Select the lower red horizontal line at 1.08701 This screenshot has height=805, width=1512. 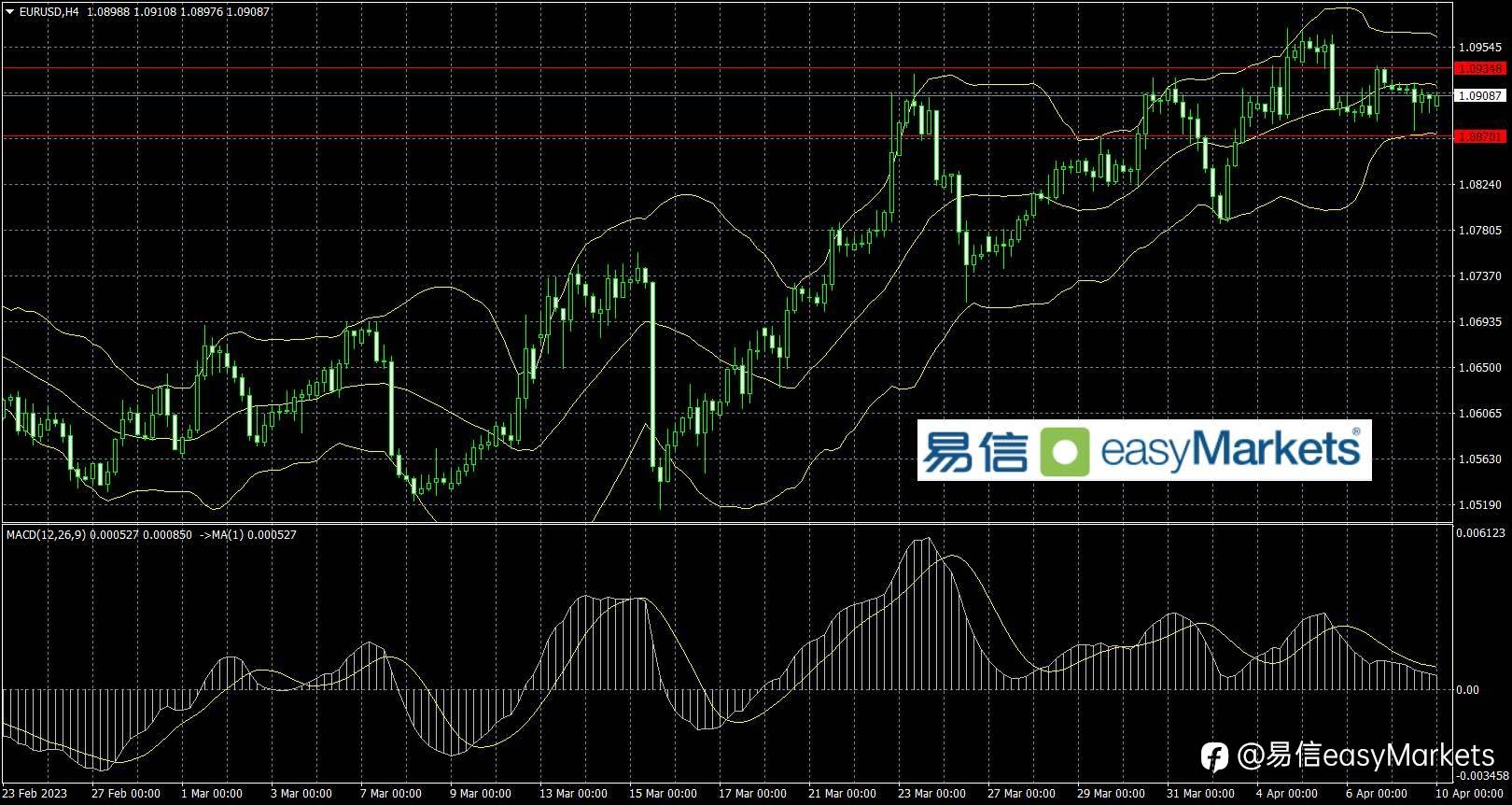(x=727, y=136)
